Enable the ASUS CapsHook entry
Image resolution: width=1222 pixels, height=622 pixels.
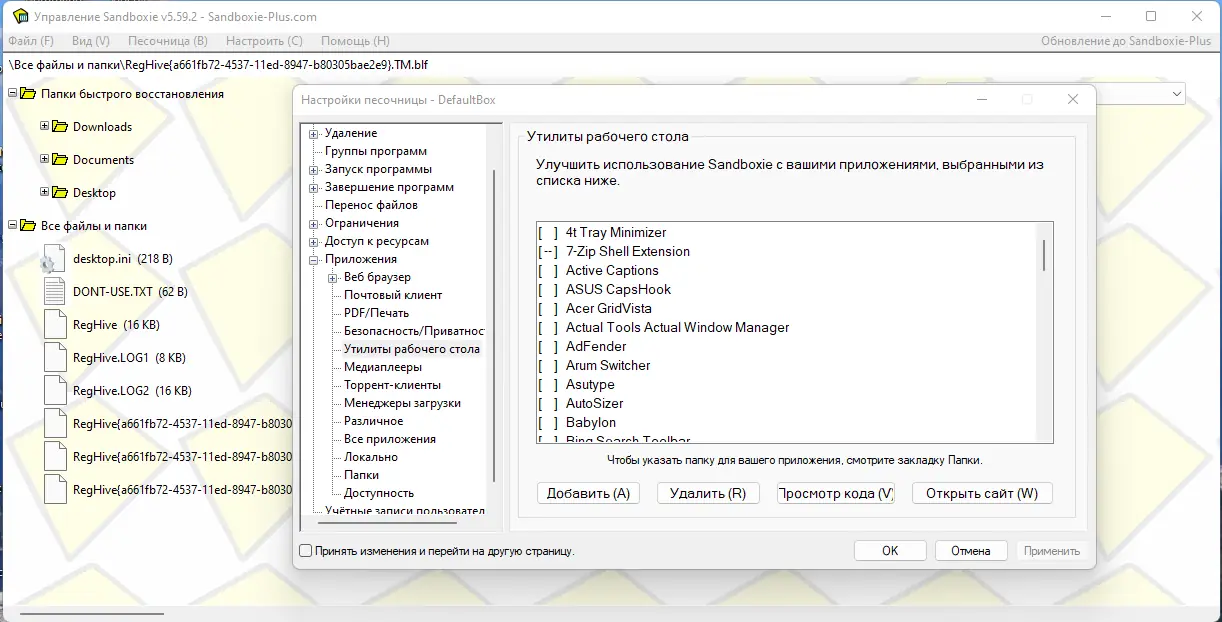click(x=548, y=290)
